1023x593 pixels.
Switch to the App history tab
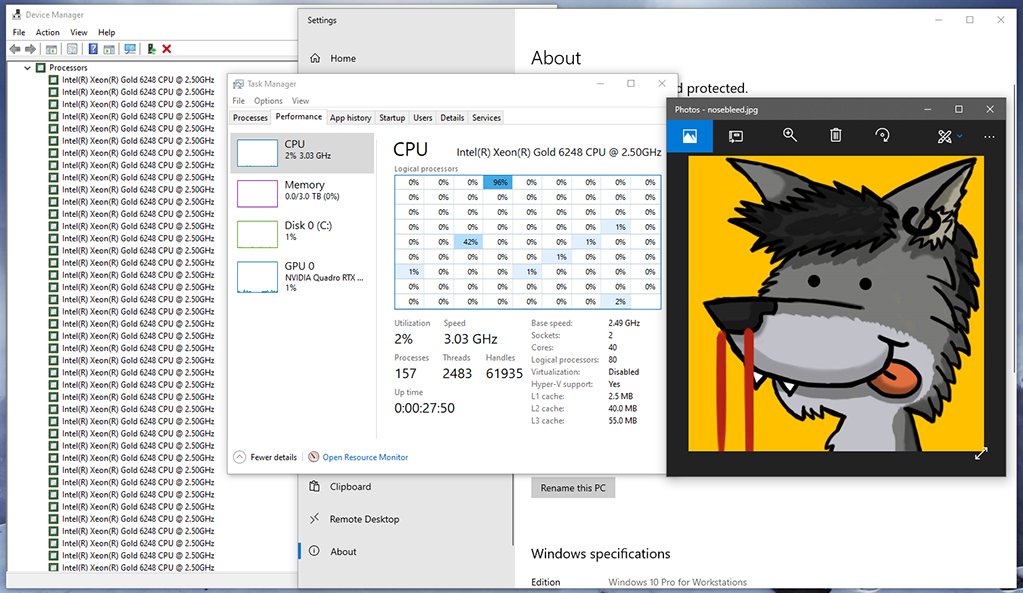pos(350,117)
